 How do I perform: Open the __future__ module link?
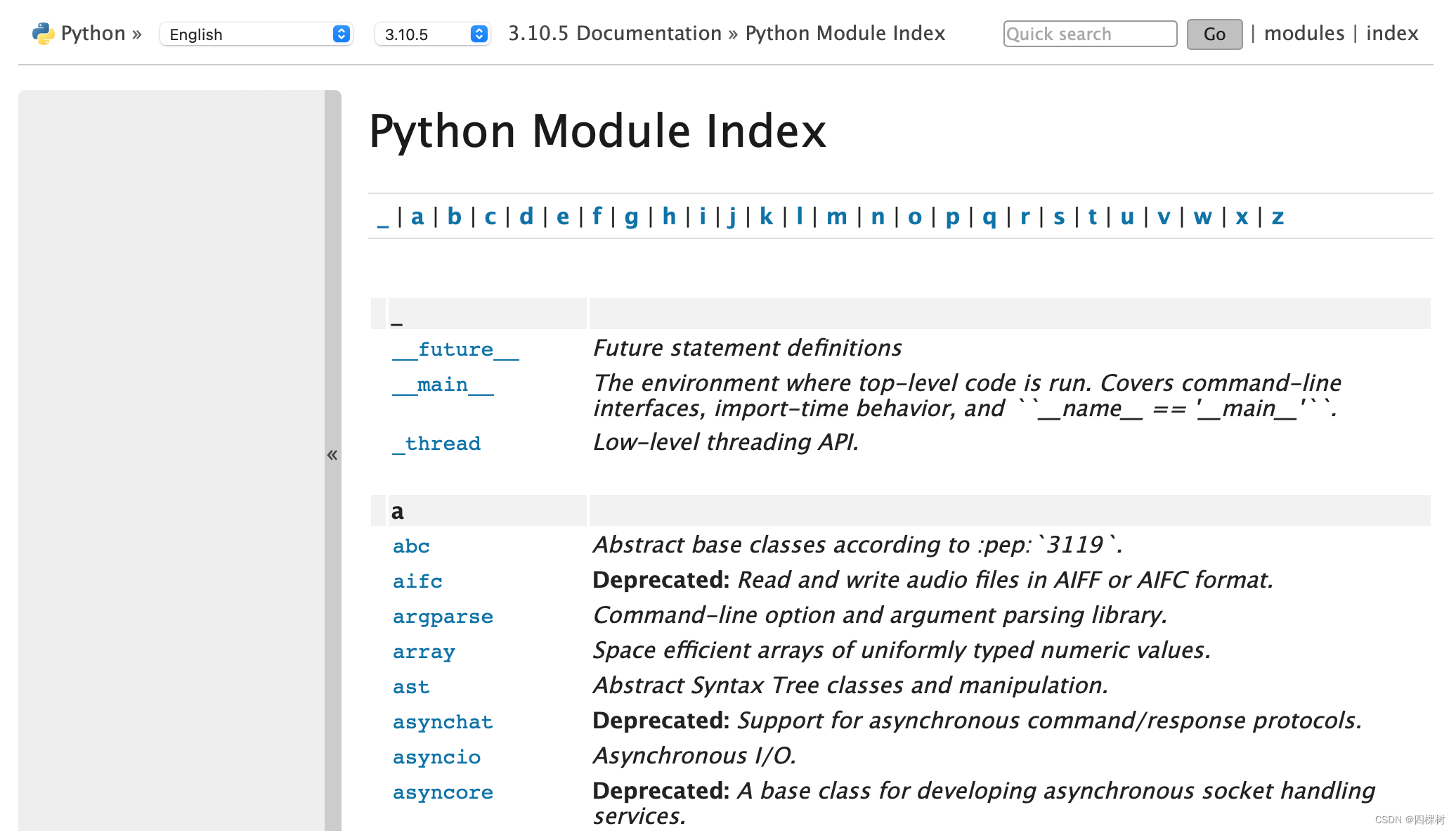[455, 349]
